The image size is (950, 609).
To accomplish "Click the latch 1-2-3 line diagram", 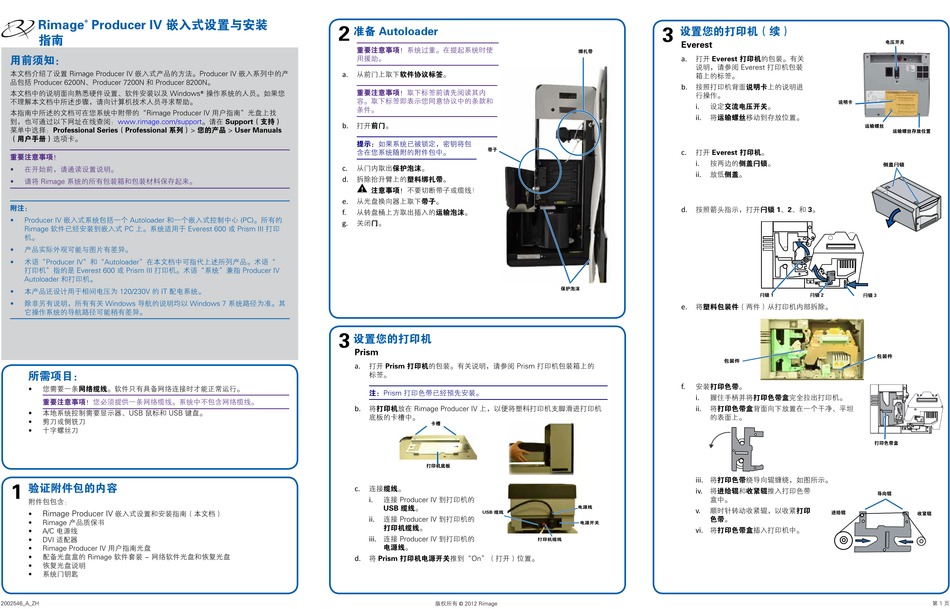I will point(812,256).
